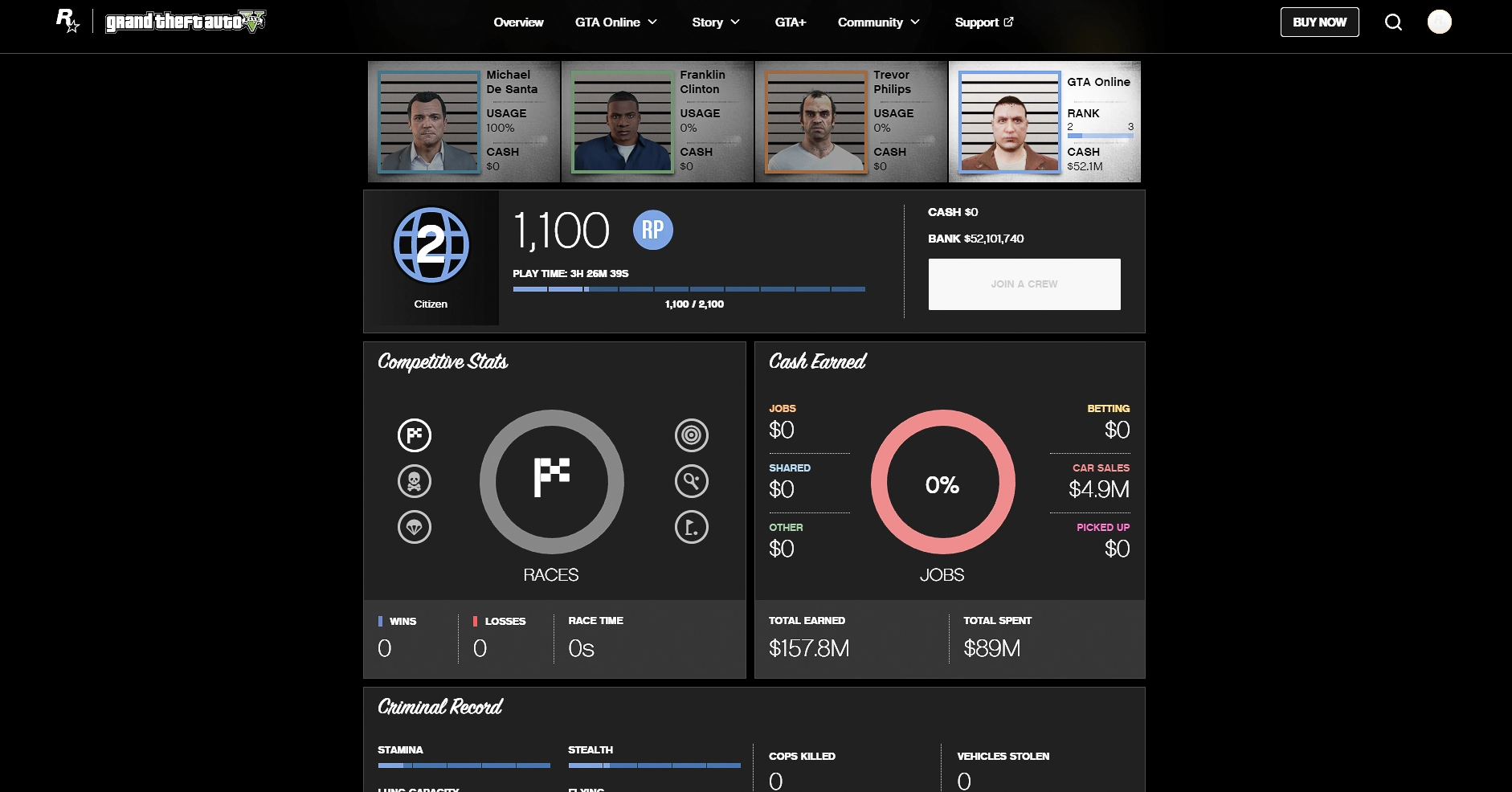Select the Michael De Santa character card
The height and width of the screenshot is (792, 1512).
coord(464,122)
